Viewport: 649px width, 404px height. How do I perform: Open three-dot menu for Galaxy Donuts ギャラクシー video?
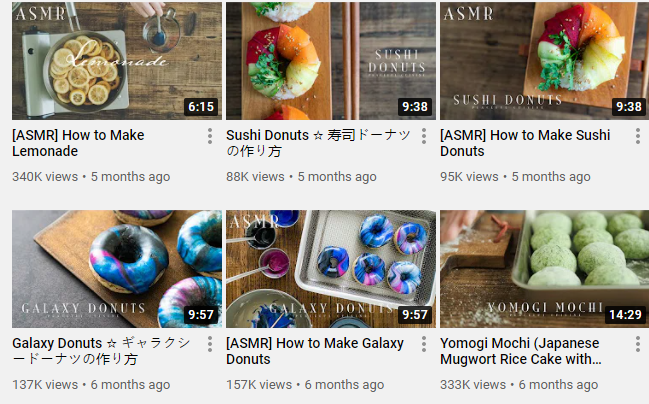click(210, 344)
